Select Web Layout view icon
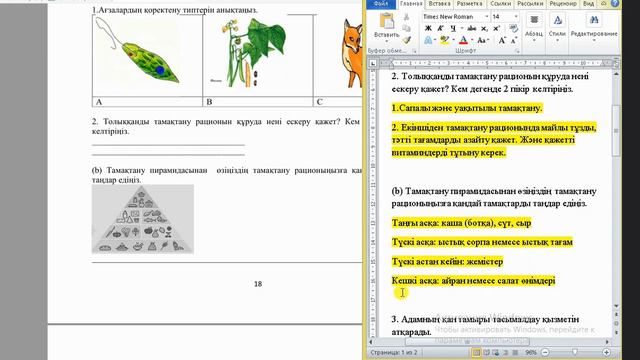Screen dimensions: 640x360 496,352
